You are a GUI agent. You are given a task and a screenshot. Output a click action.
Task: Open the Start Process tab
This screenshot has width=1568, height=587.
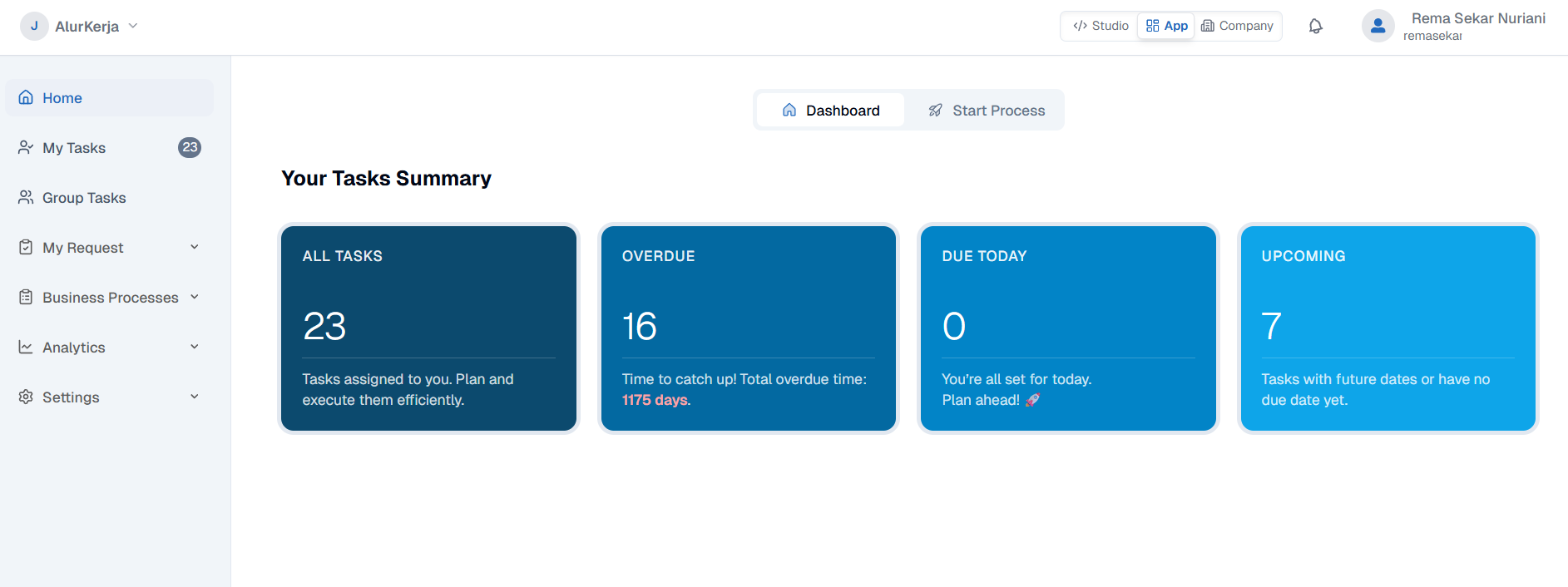[x=987, y=111]
